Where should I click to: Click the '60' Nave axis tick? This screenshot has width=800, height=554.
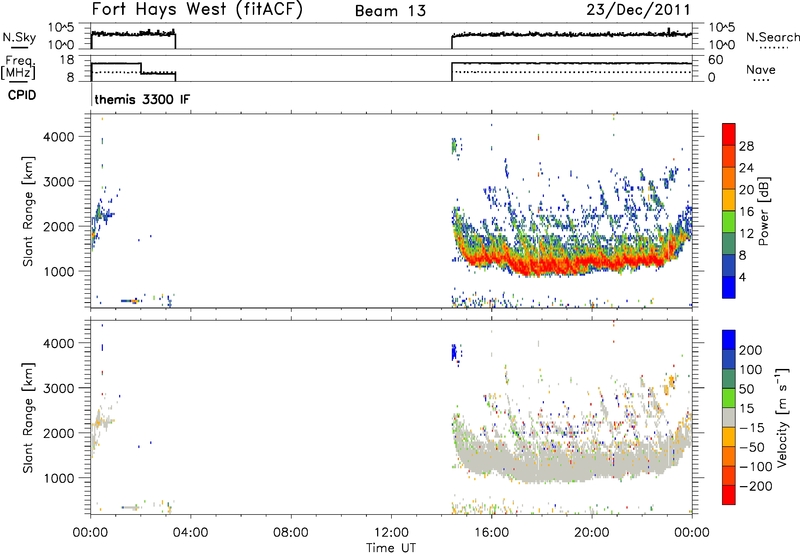point(716,60)
